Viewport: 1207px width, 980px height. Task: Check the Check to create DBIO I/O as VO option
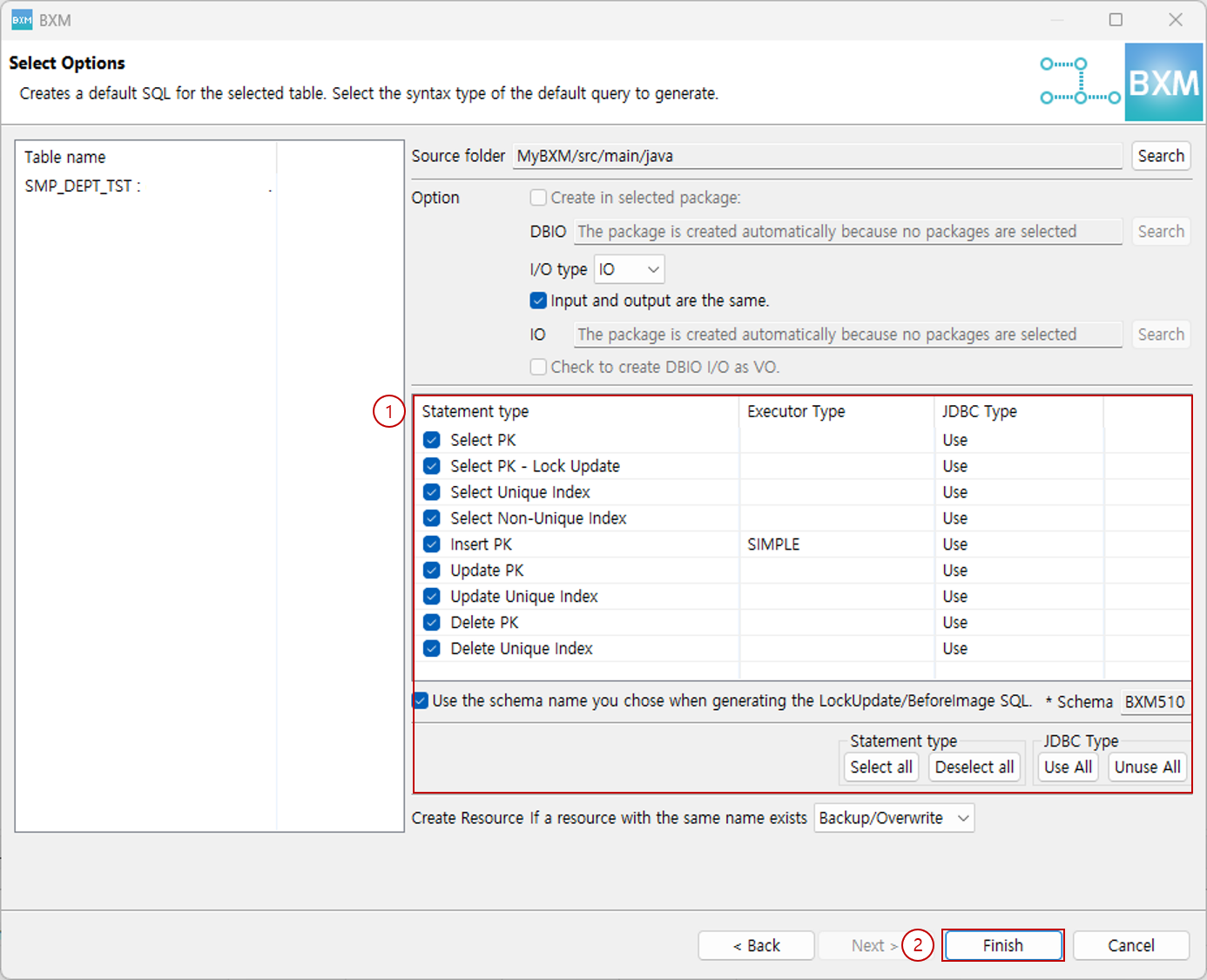(538, 367)
